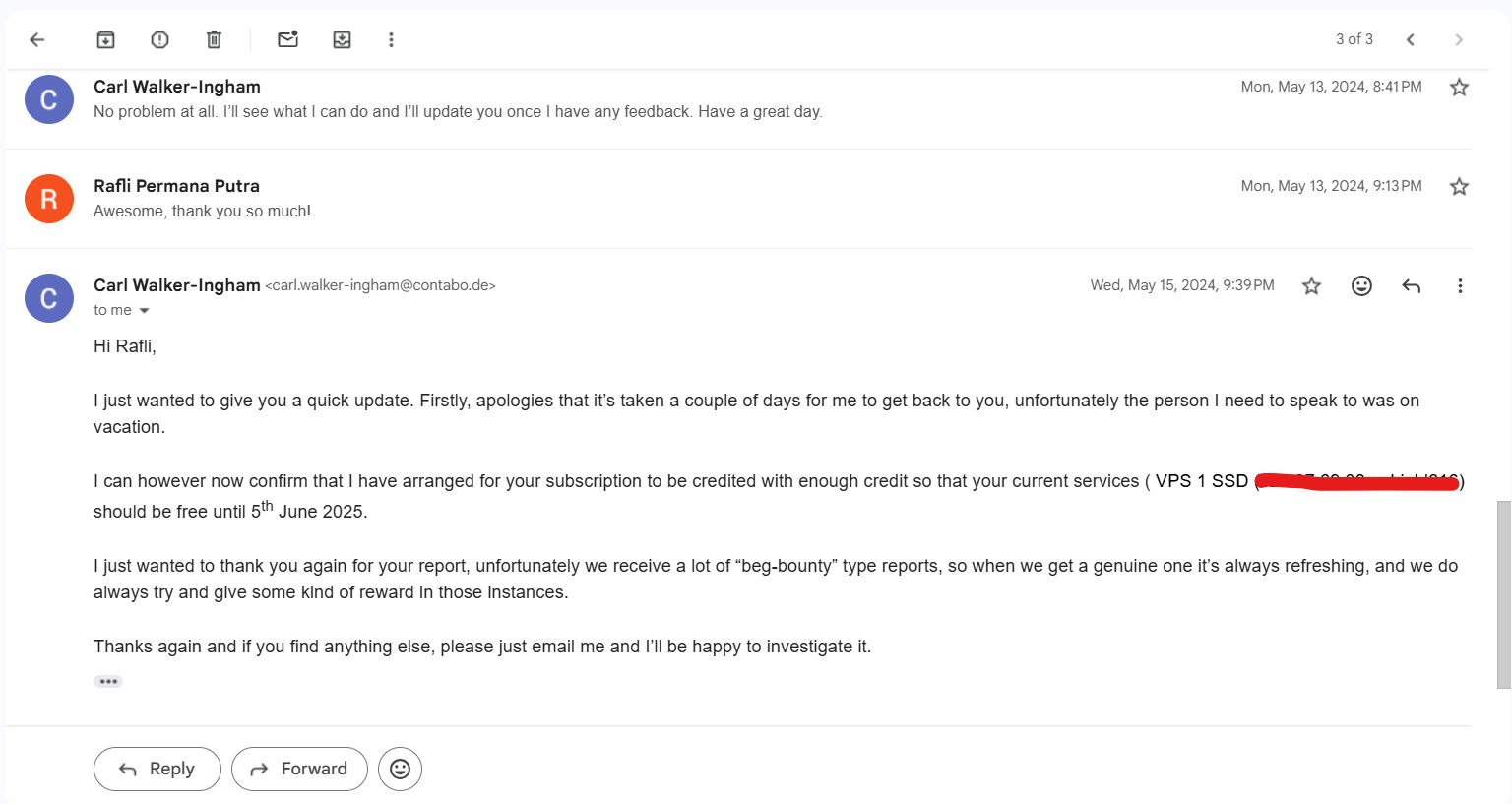1512x804 pixels.
Task: Add emoji reaction to May 15 message
Action: coord(1361,286)
